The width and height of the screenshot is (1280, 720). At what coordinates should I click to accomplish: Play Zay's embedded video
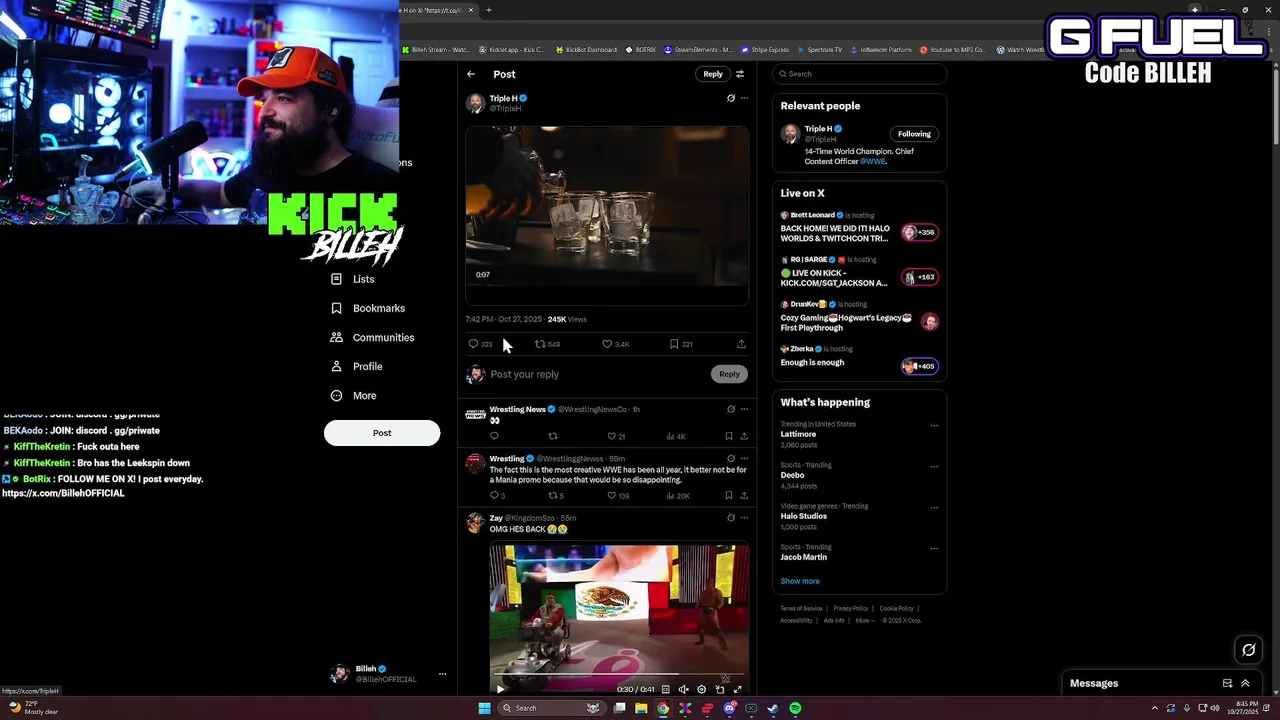[501, 689]
